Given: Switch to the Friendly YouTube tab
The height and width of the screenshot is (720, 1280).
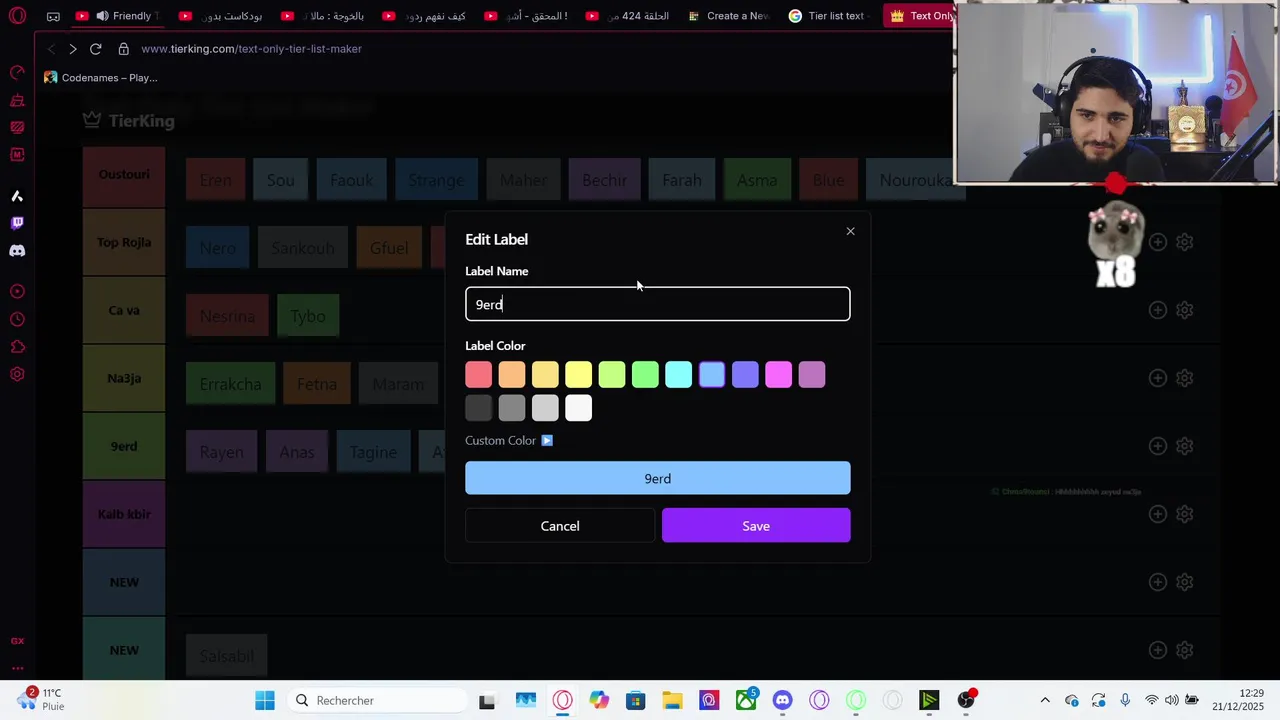Looking at the screenshot, I should [117, 16].
